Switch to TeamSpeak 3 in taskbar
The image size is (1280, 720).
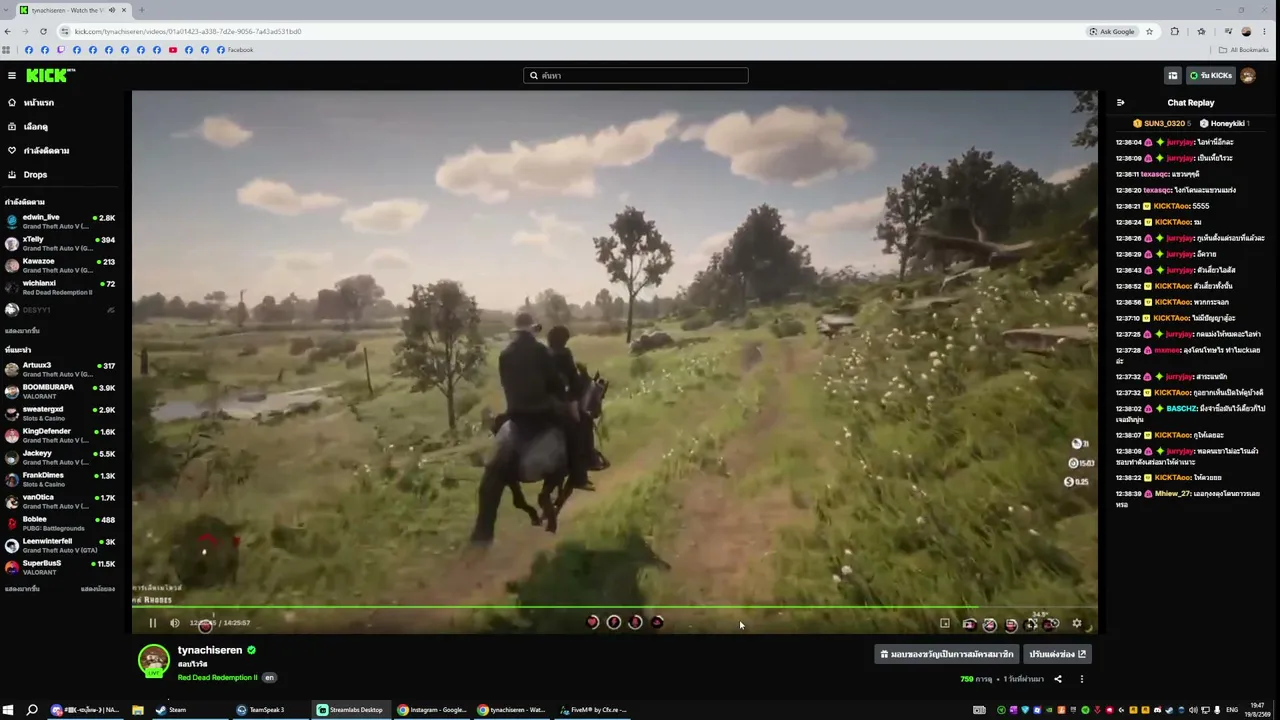click(x=261, y=710)
